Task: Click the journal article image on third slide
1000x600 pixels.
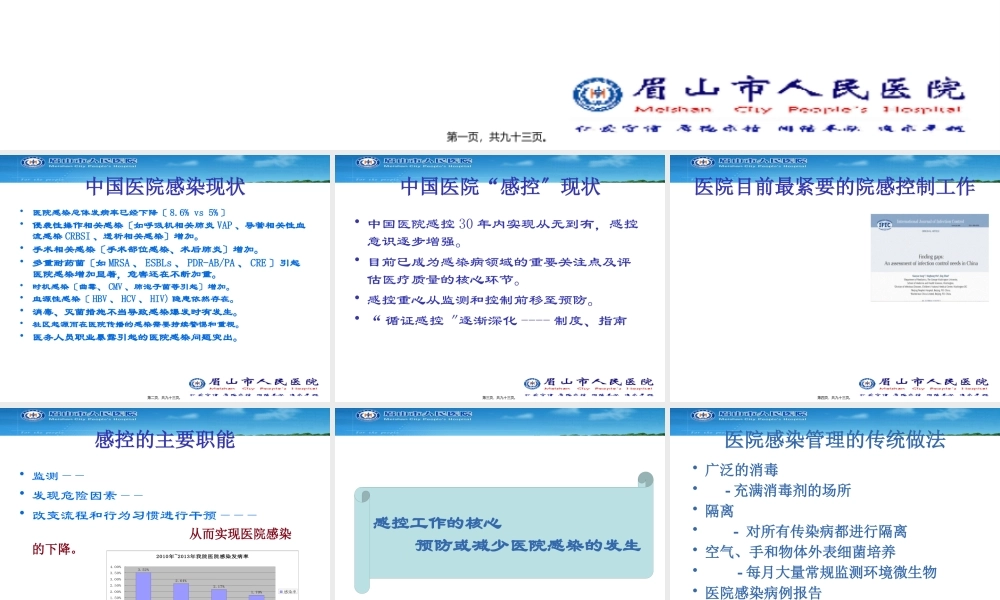Action: pyautogui.click(x=929, y=257)
